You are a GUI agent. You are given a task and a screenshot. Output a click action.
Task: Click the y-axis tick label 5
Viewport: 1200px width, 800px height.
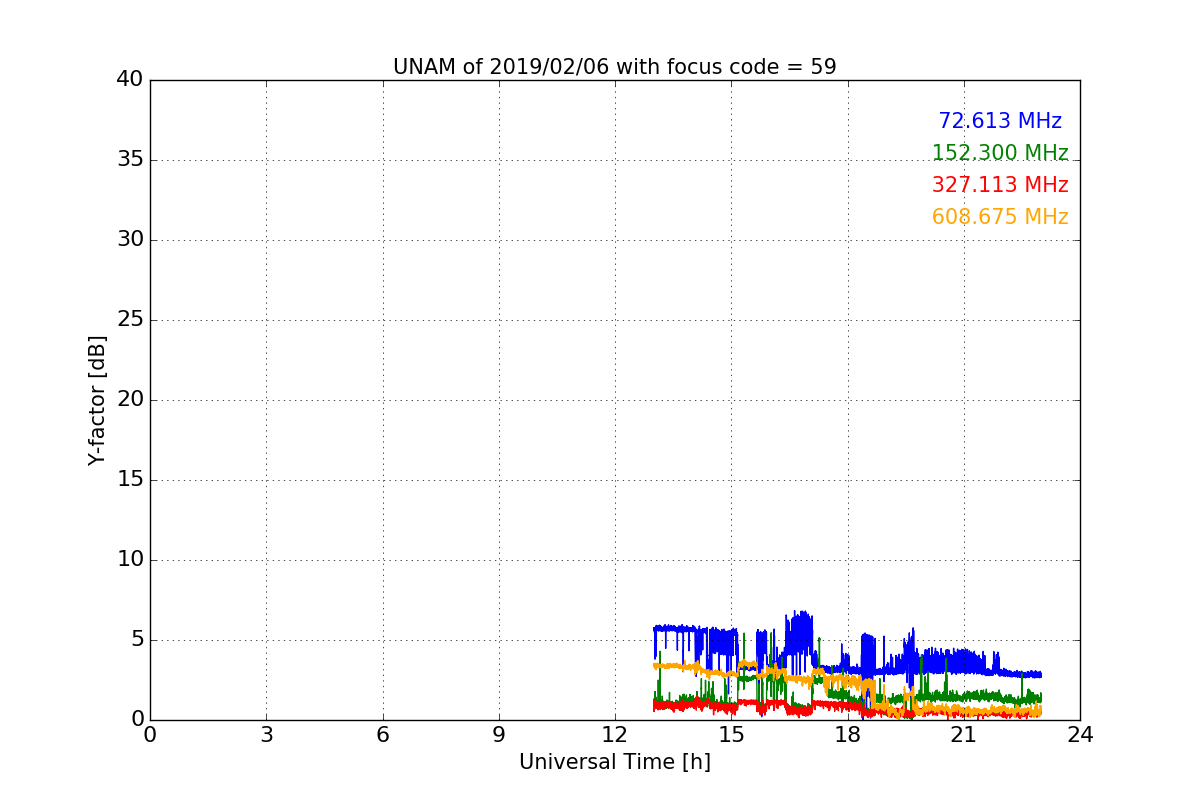point(136,640)
